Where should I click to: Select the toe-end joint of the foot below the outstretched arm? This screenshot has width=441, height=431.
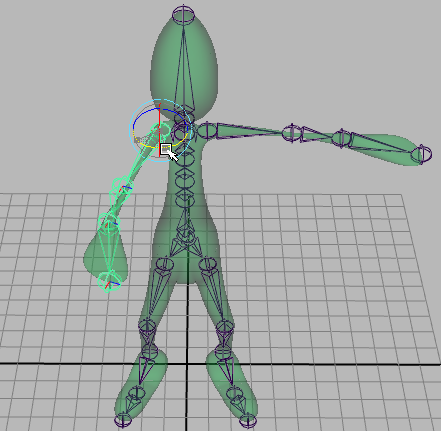coord(248,420)
